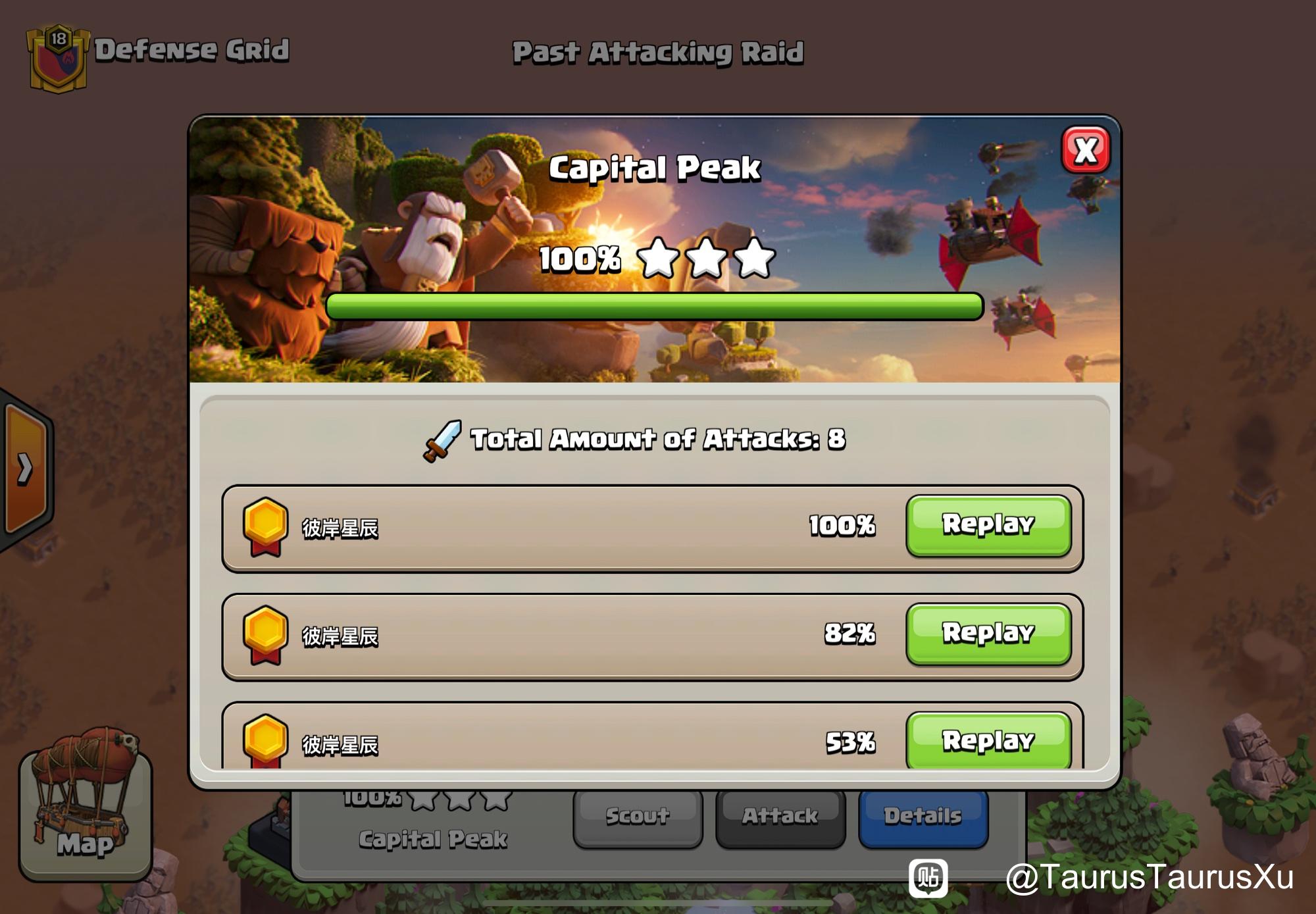Click the Capital Peak title in banner
Image resolution: width=1316 pixels, height=914 pixels.
click(655, 168)
